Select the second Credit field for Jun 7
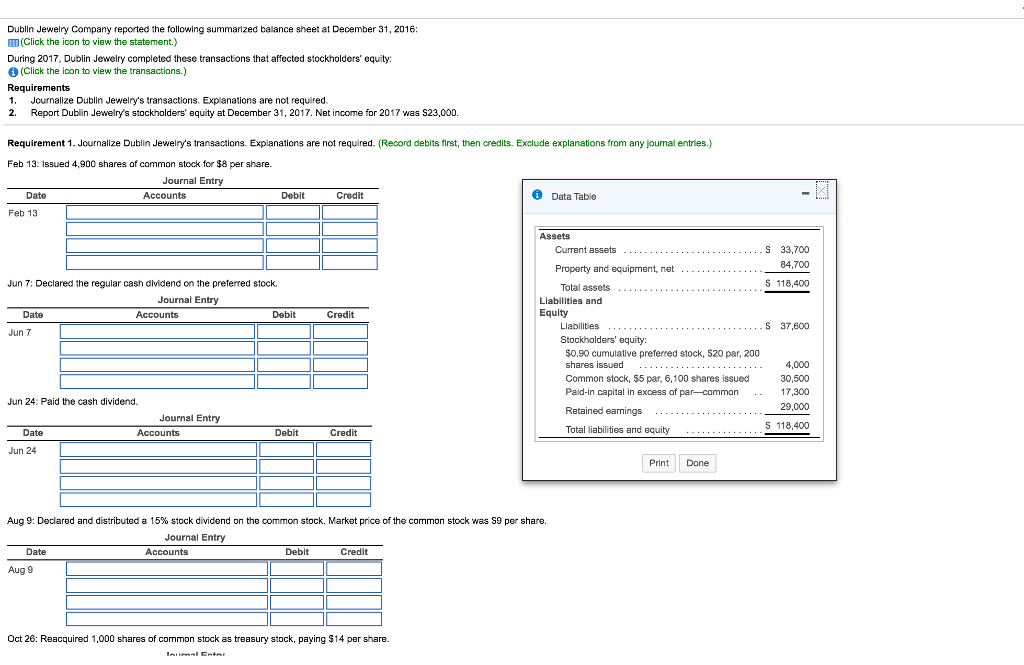This screenshot has width=1024, height=665. point(340,348)
